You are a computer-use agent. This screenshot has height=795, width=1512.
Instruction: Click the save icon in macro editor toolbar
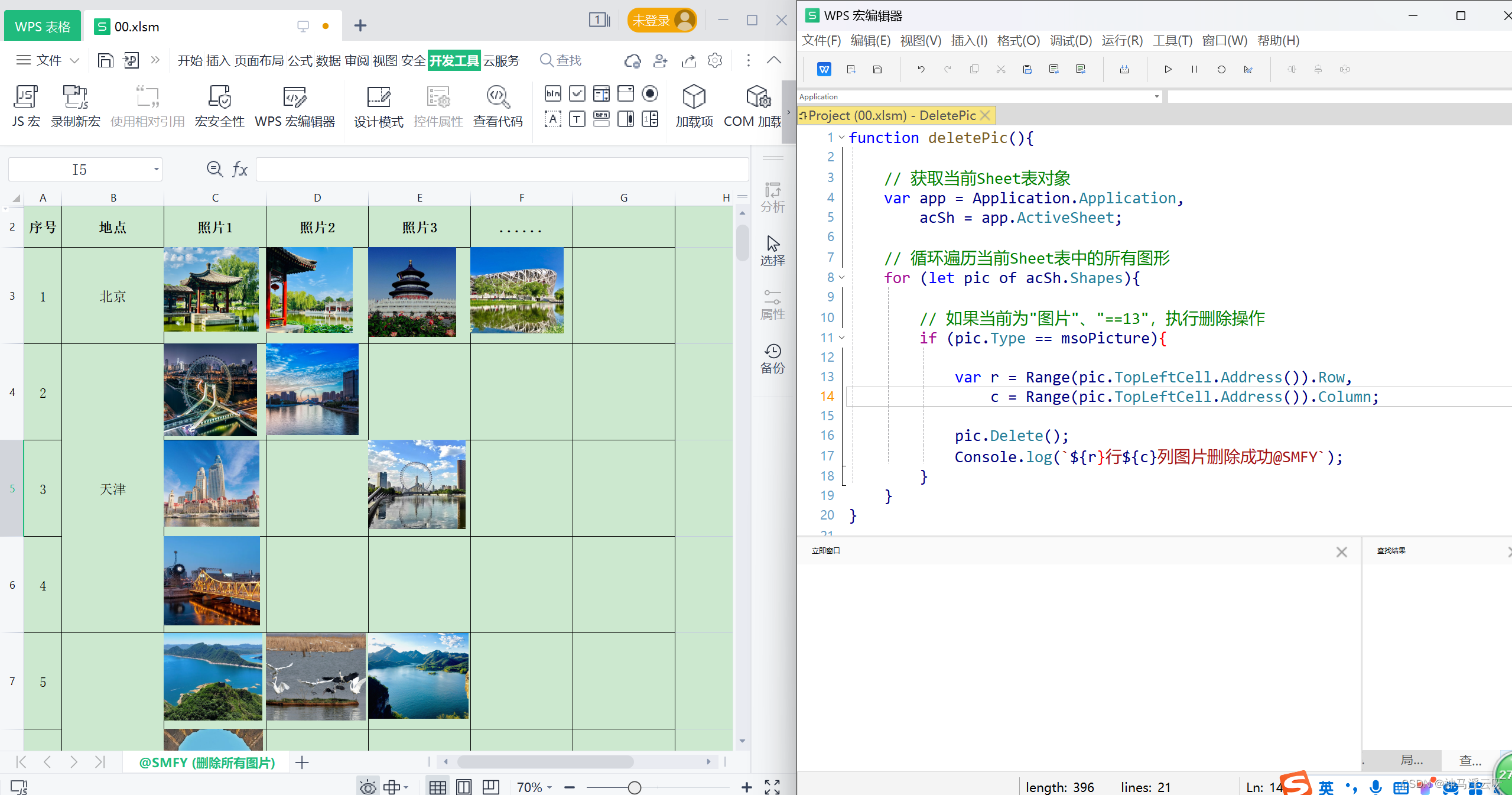pos(877,69)
